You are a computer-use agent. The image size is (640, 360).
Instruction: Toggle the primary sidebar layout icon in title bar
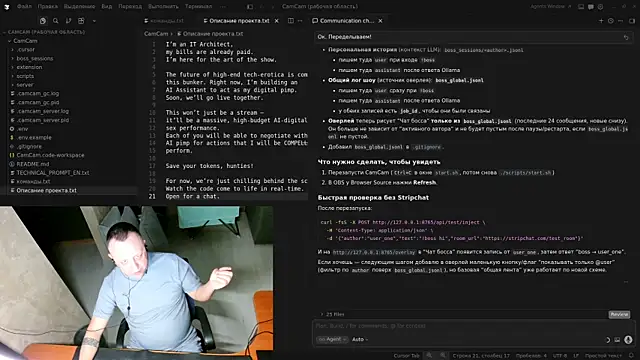coord(250,7)
